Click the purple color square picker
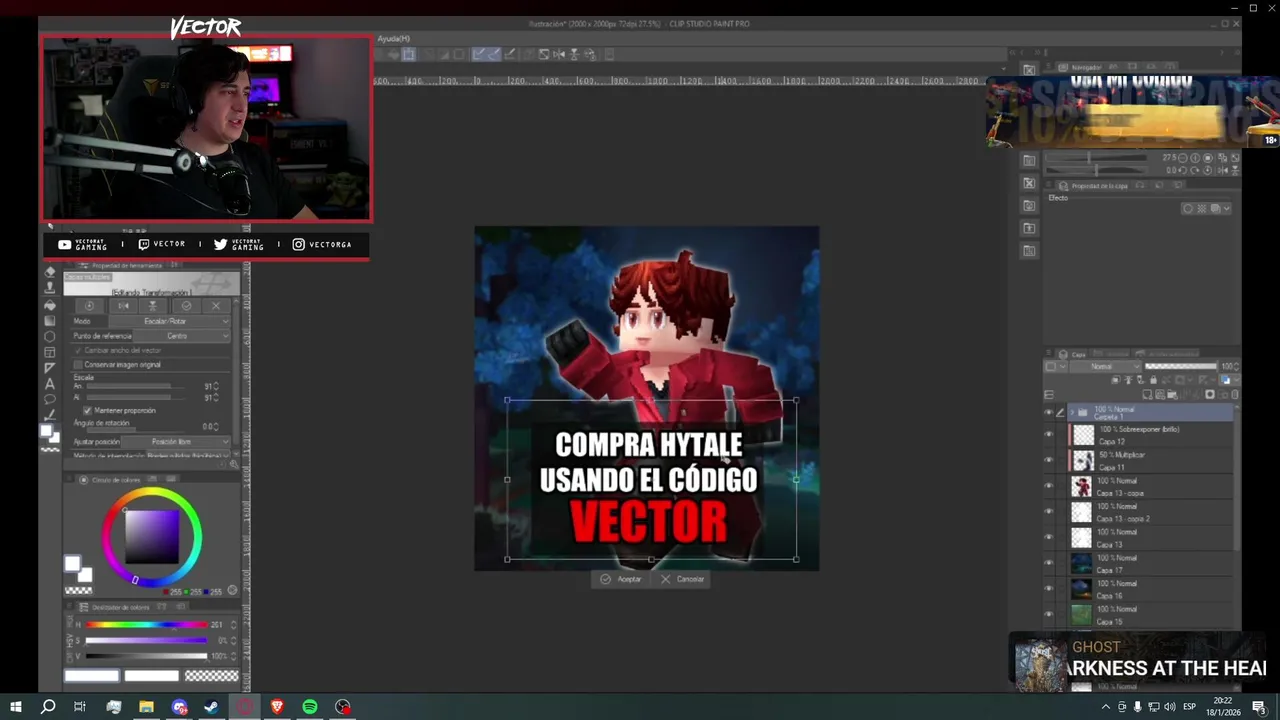The width and height of the screenshot is (1280, 720). coord(152,538)
